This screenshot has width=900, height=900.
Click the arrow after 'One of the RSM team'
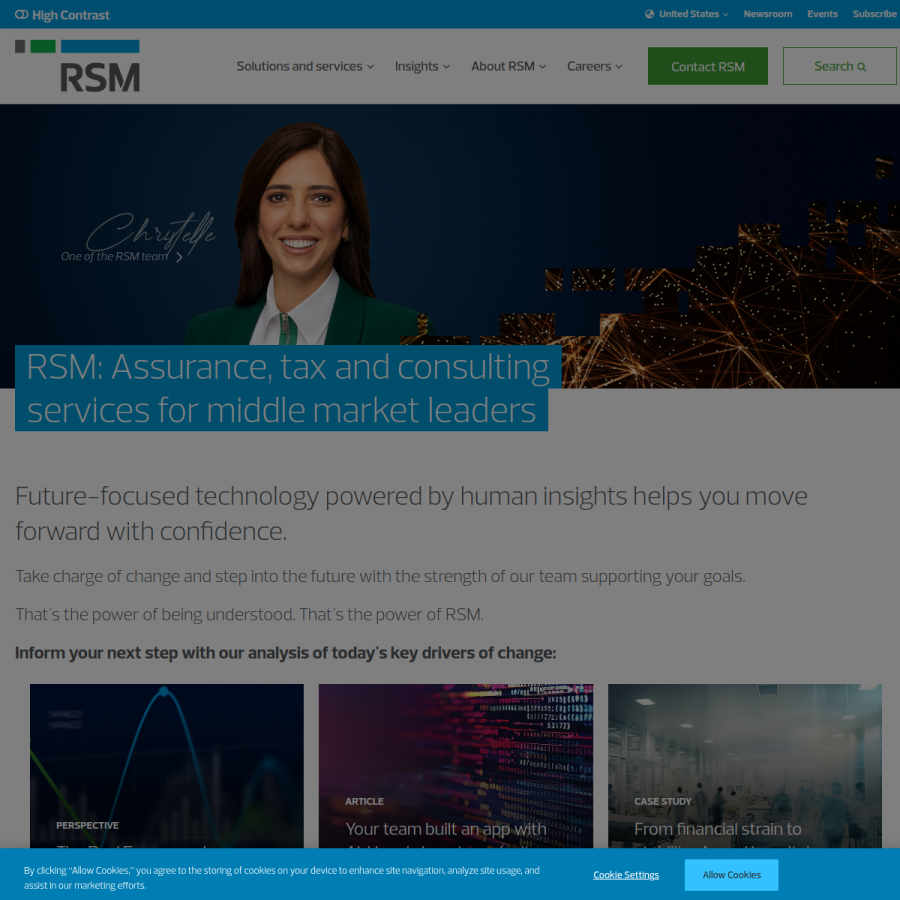point(179,257)
